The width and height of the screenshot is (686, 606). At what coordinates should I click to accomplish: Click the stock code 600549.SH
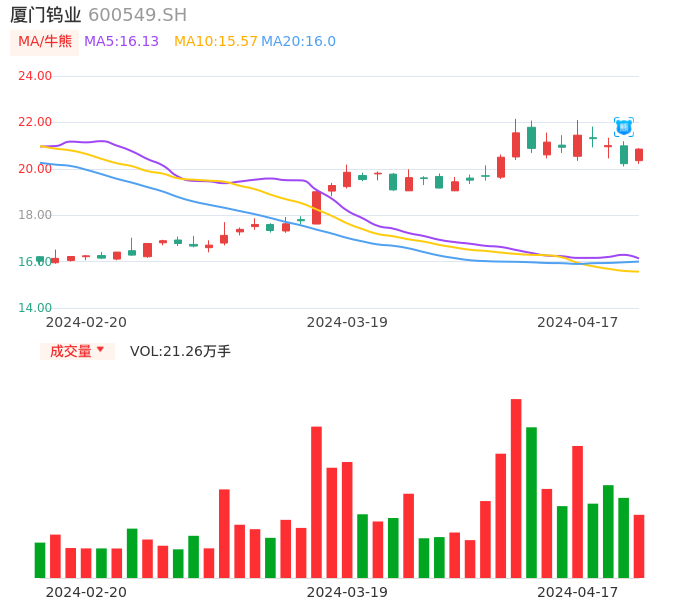coord(137,15)
